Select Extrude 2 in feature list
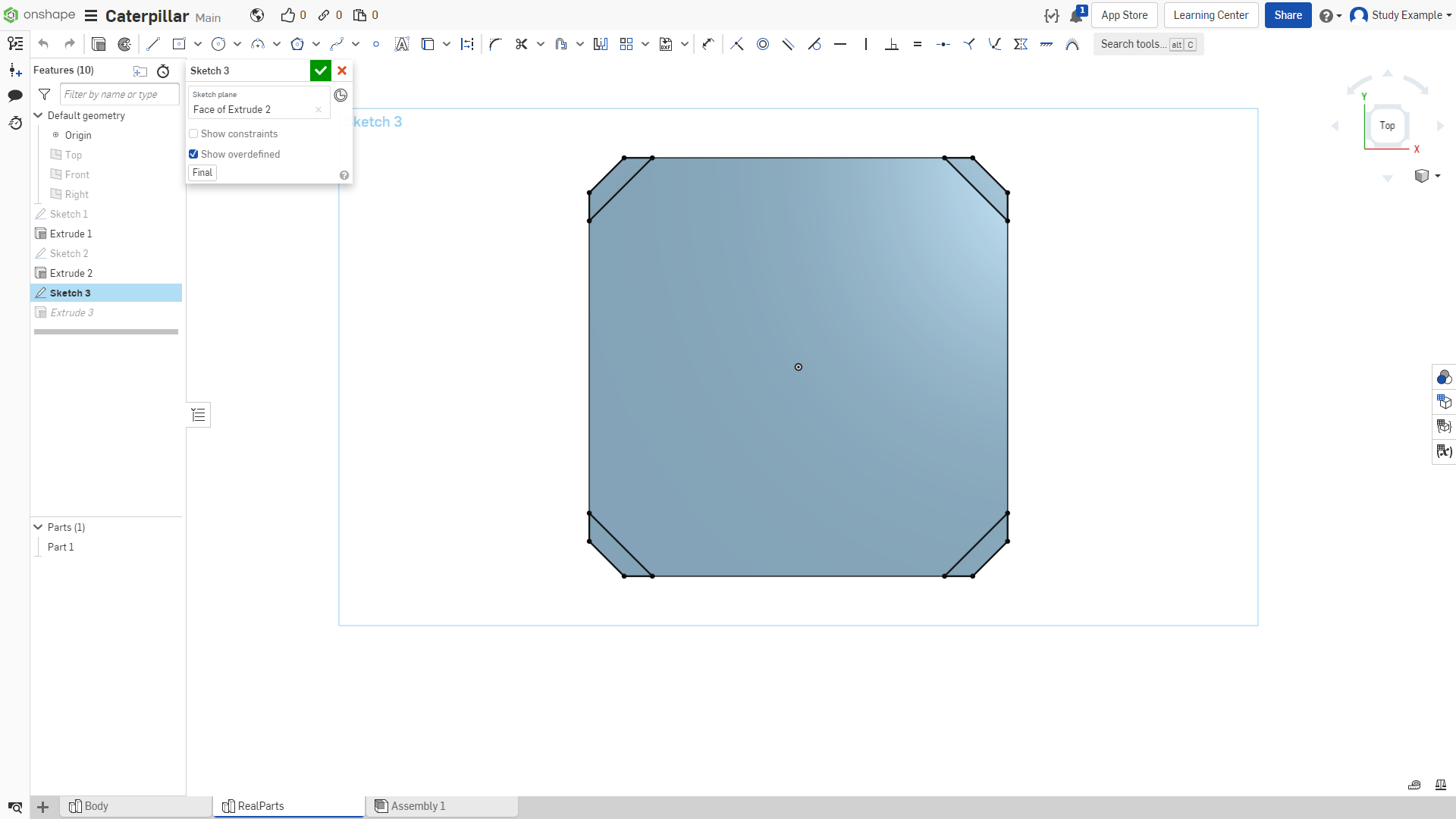The height and width of the screenshot is (819, 1456). (x=71, y=273)
